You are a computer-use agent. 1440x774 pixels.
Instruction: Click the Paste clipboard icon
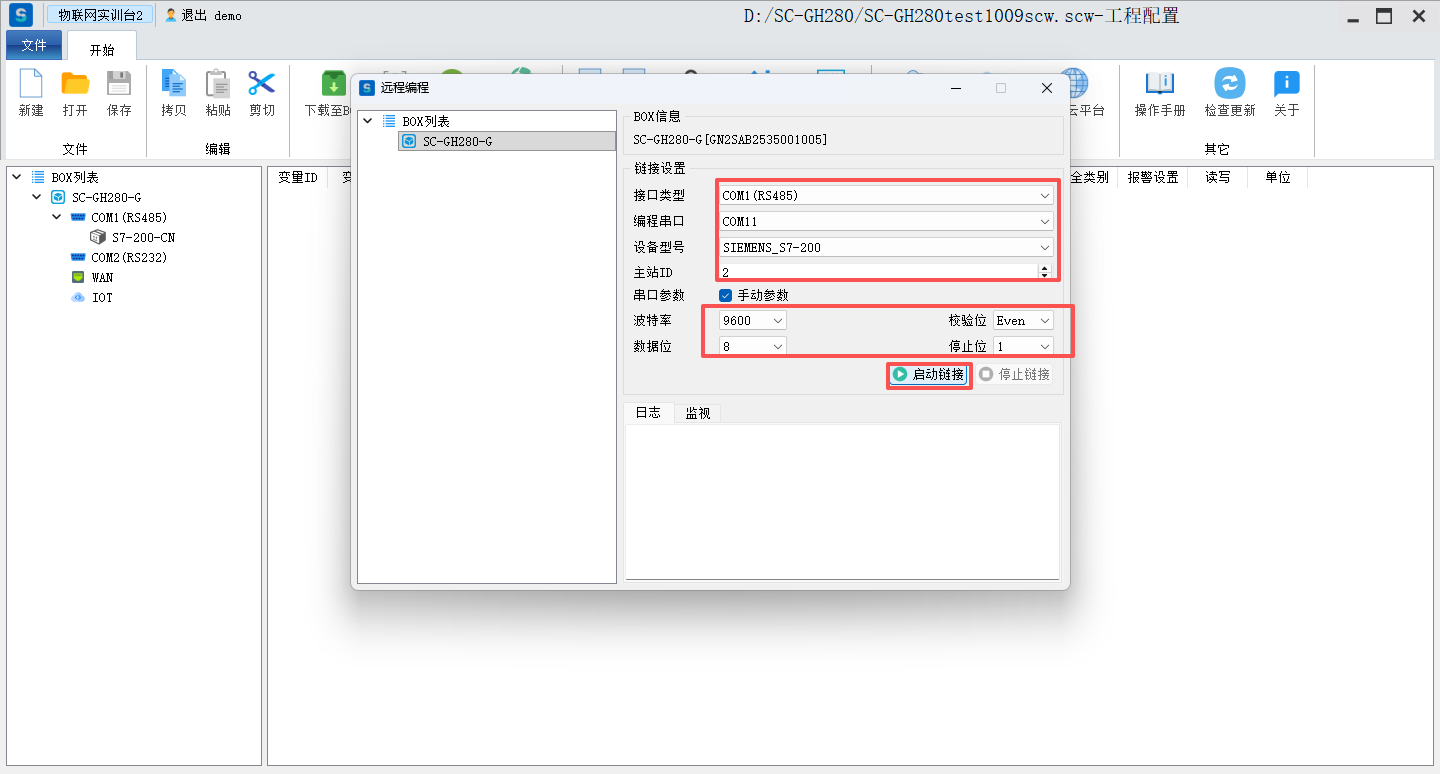point(217,84)
